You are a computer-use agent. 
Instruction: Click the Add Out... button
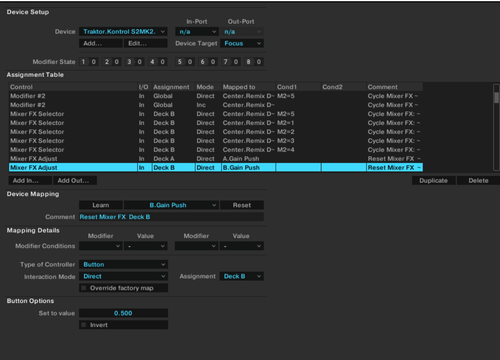(75, 180)
